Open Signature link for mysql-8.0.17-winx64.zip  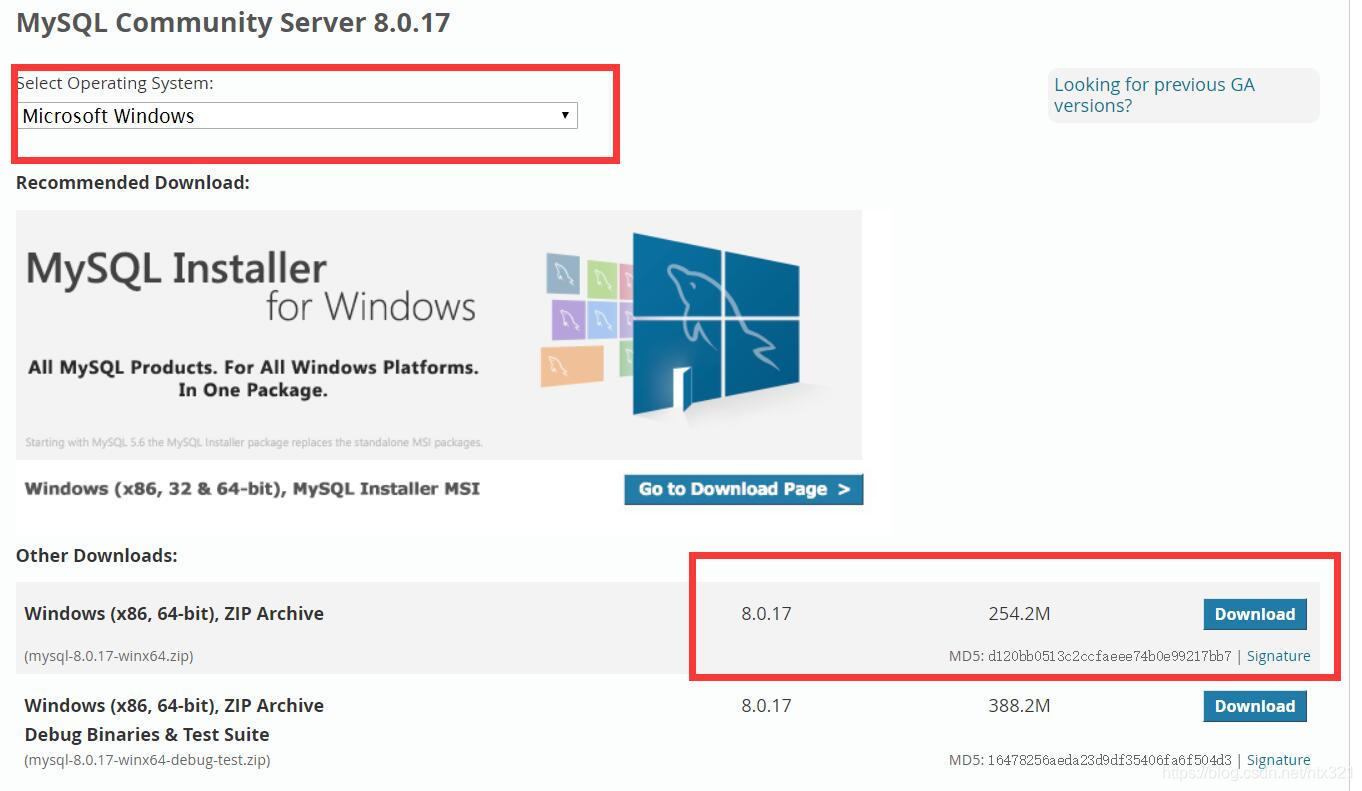point(1278,656)
